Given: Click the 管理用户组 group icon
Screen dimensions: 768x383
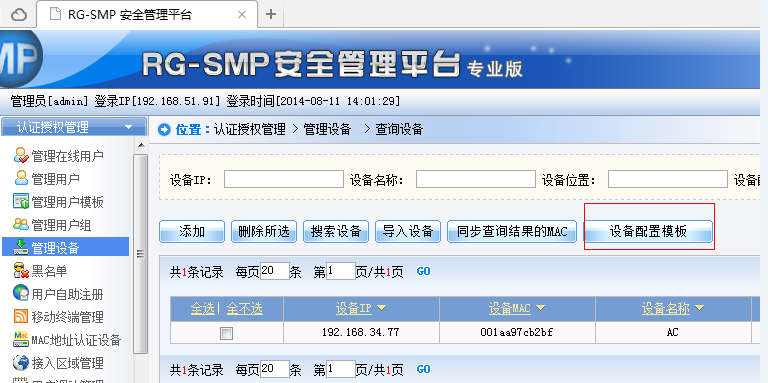Looking at the screenshot, I should pos(21,224).
